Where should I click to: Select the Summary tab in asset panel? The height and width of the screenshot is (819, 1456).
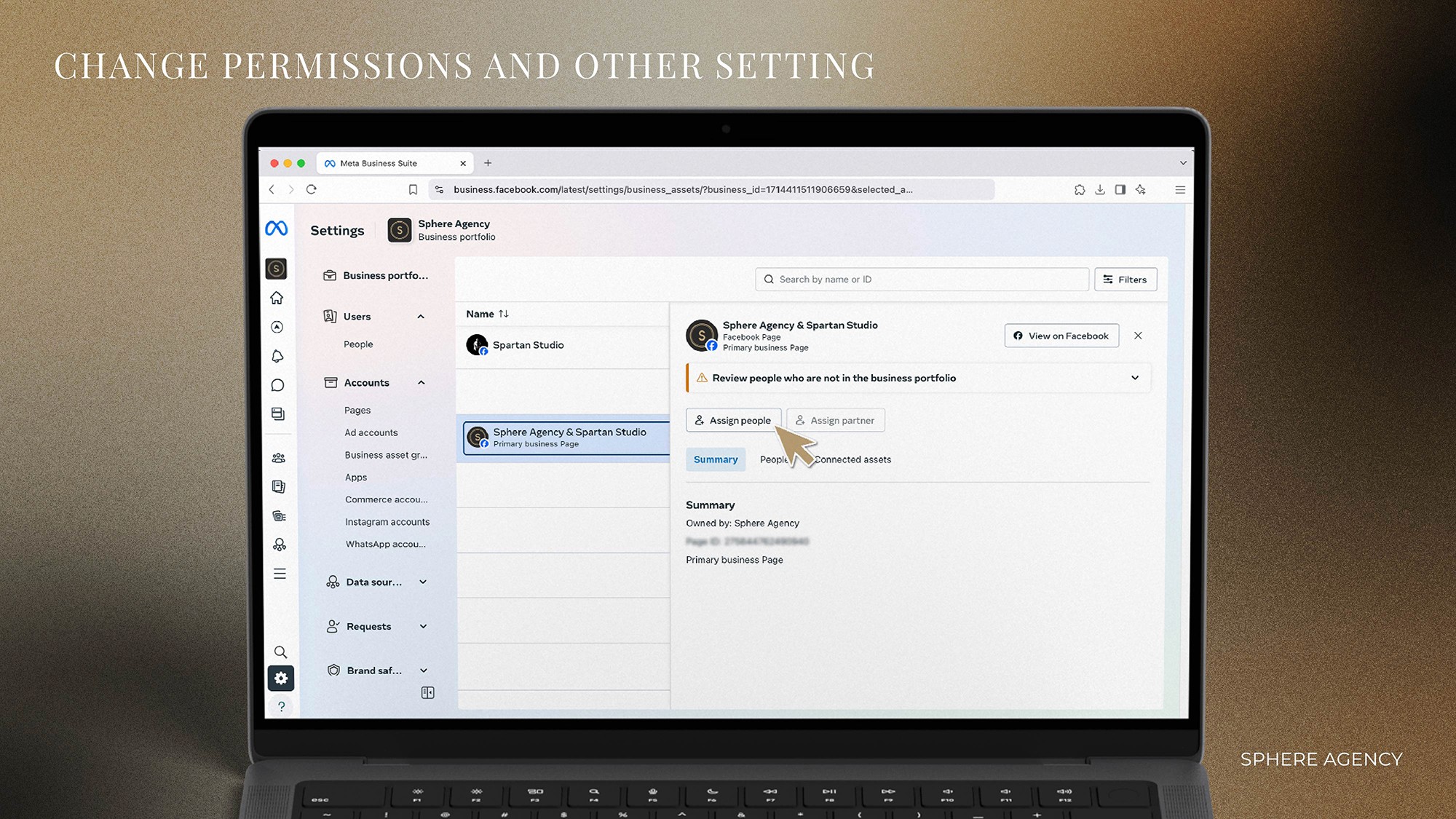click(x=716, y=459)
